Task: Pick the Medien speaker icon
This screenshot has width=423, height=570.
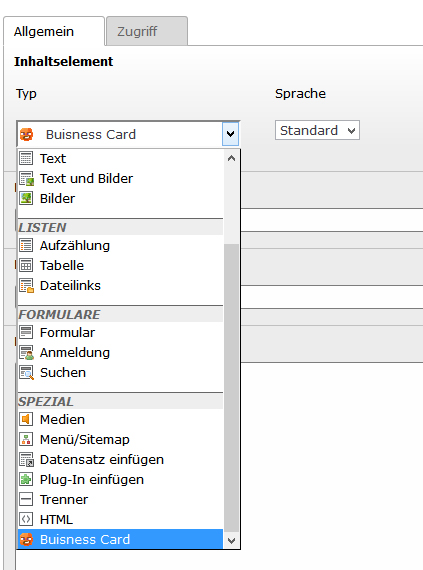Action: point(26,419)
